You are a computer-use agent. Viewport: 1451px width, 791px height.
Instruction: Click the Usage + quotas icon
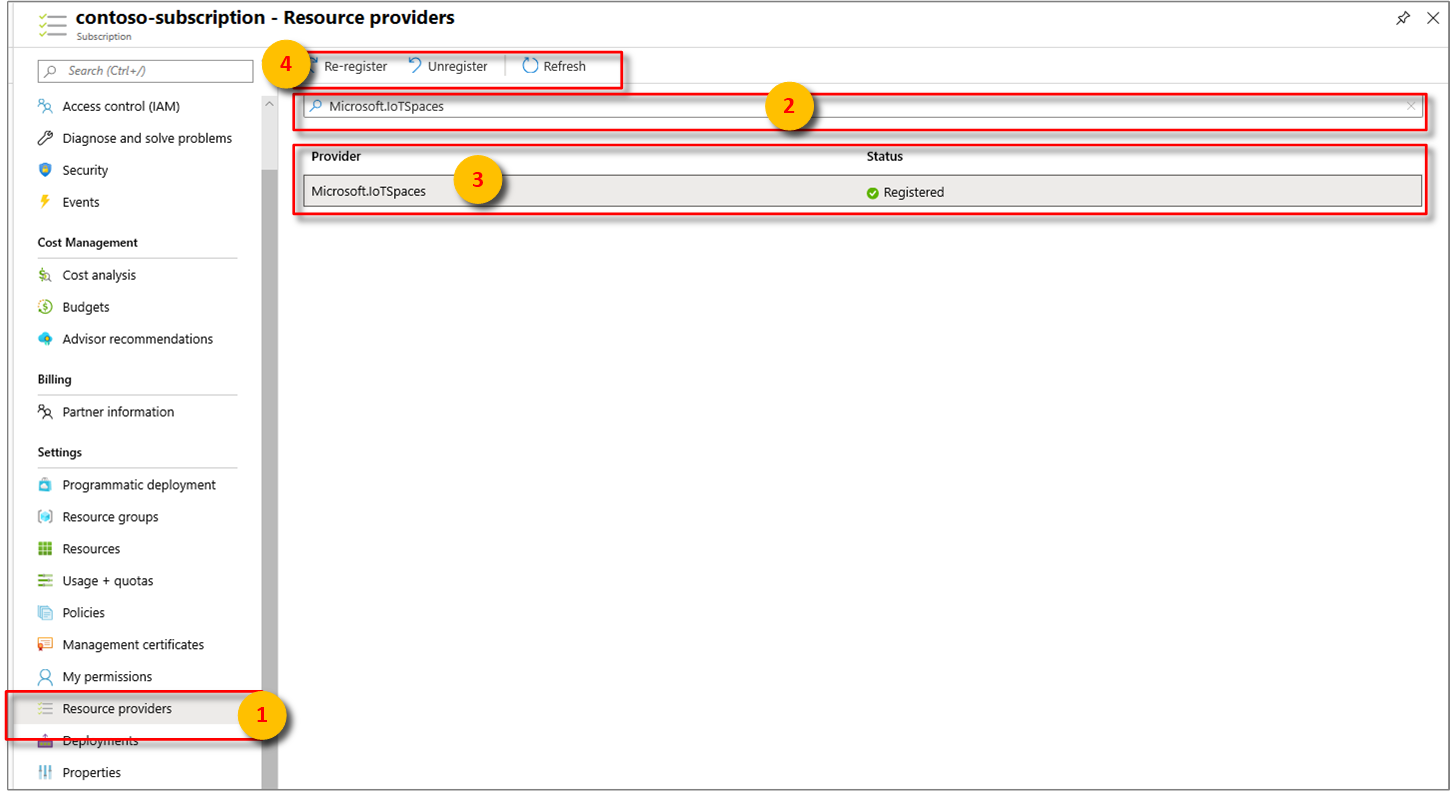coord(45,581)
